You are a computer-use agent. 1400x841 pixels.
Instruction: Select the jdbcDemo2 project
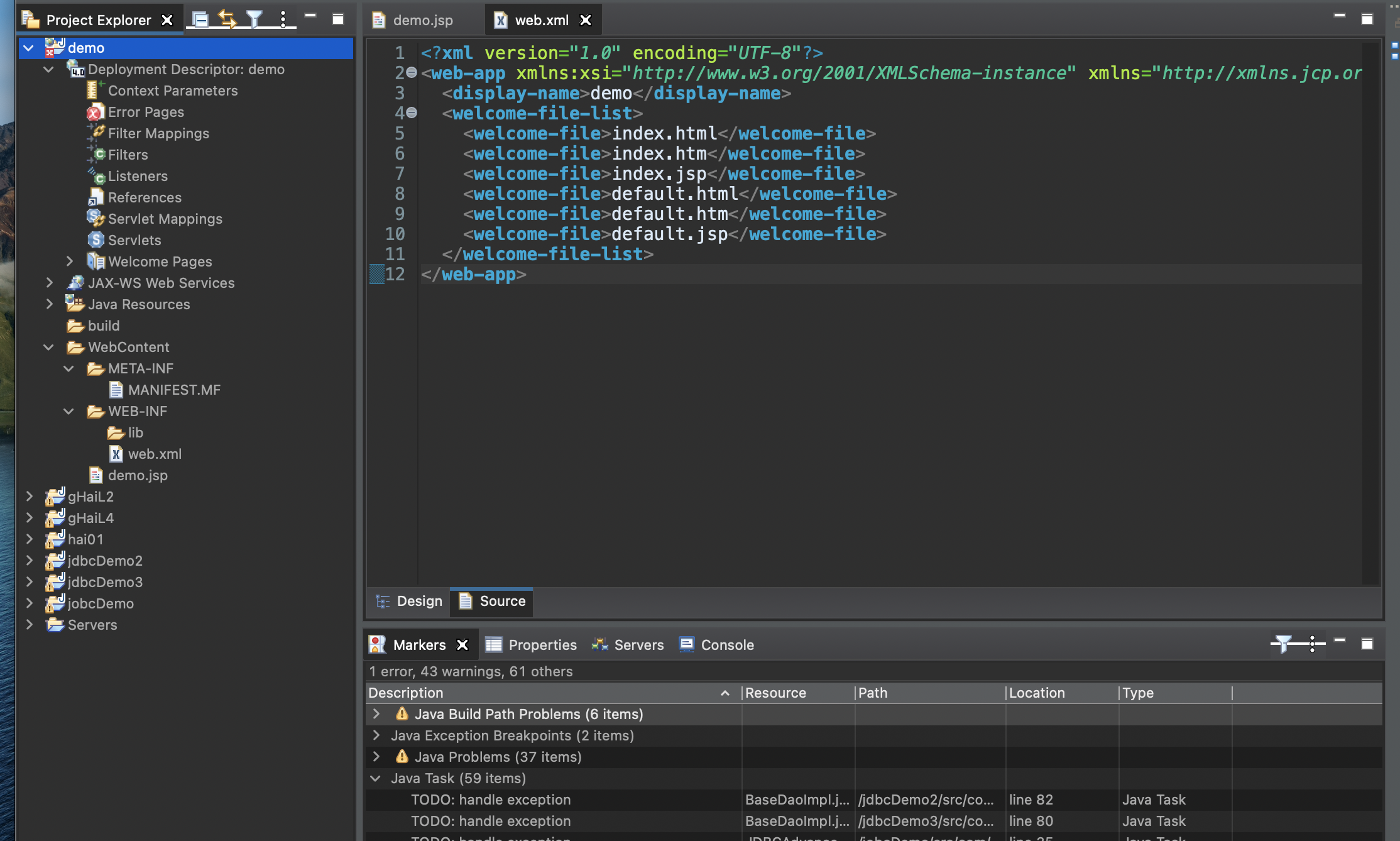[105, 561]
